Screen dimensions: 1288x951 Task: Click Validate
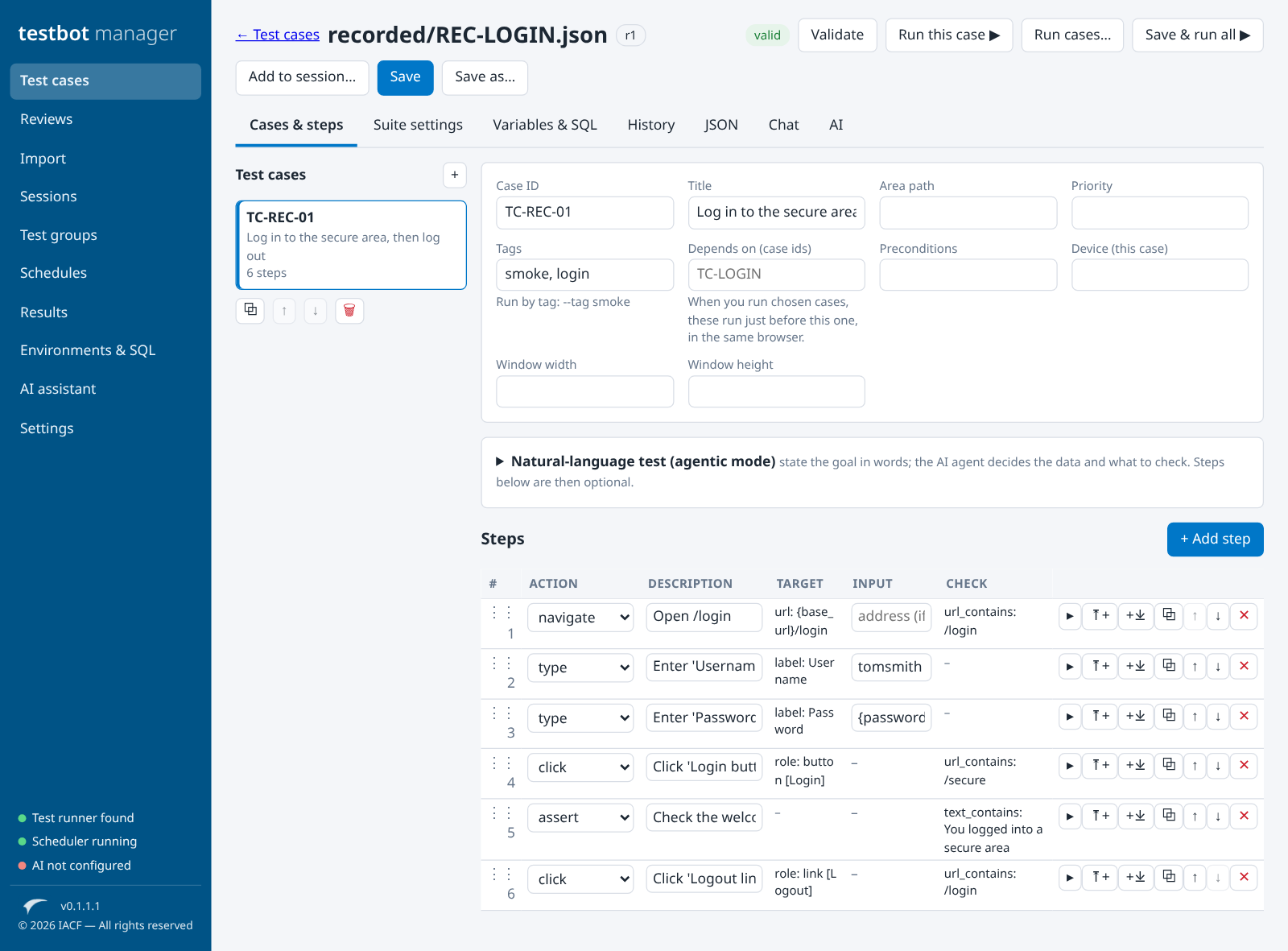coord(837,35)
